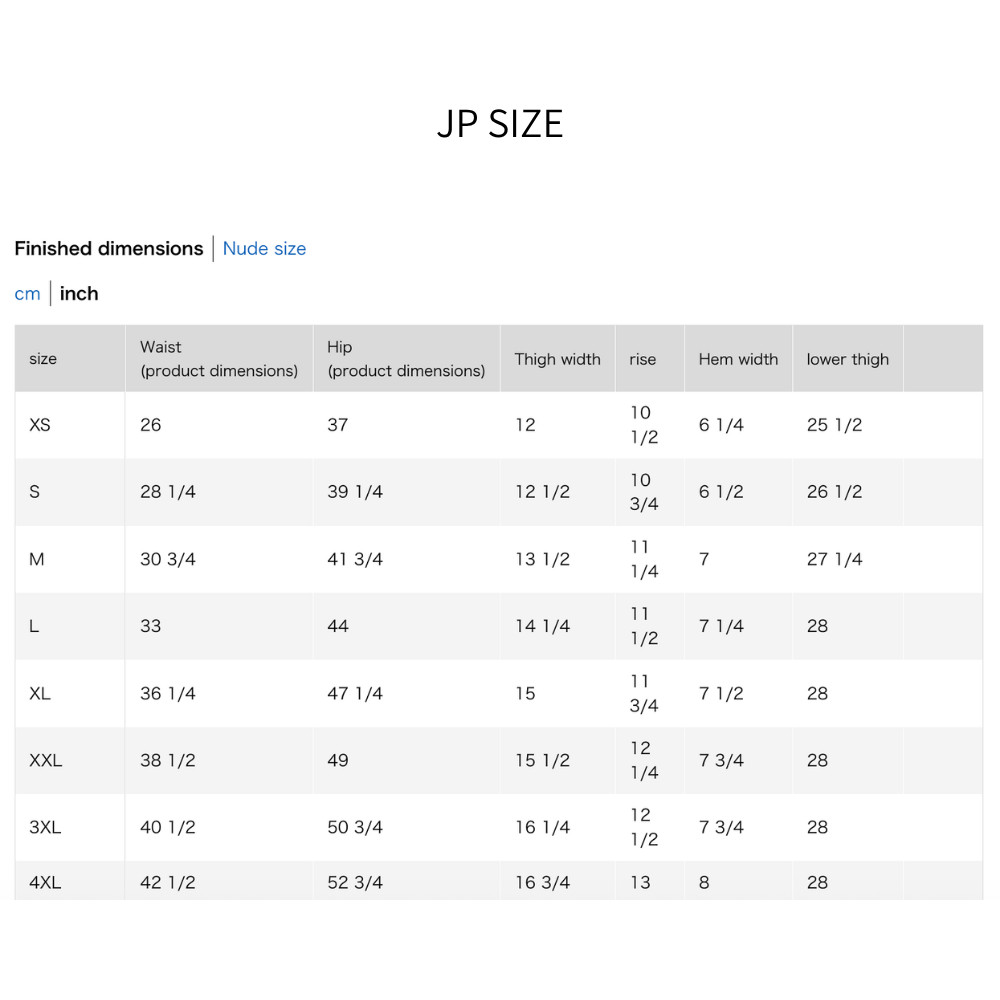Viewport: 1000px width, 1000px height.
Task: Select the XXL size row label
Action: point(46,761)
